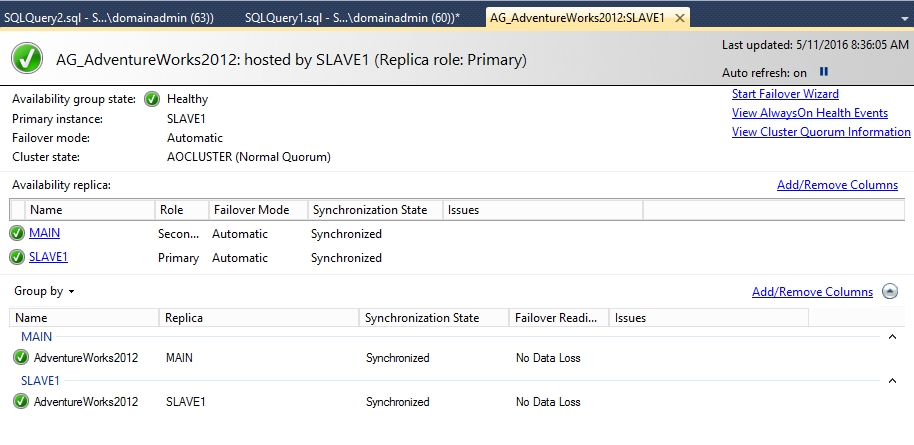Open Start Failover Wizard link
The image size is (914, 445).
coord(785,94)
